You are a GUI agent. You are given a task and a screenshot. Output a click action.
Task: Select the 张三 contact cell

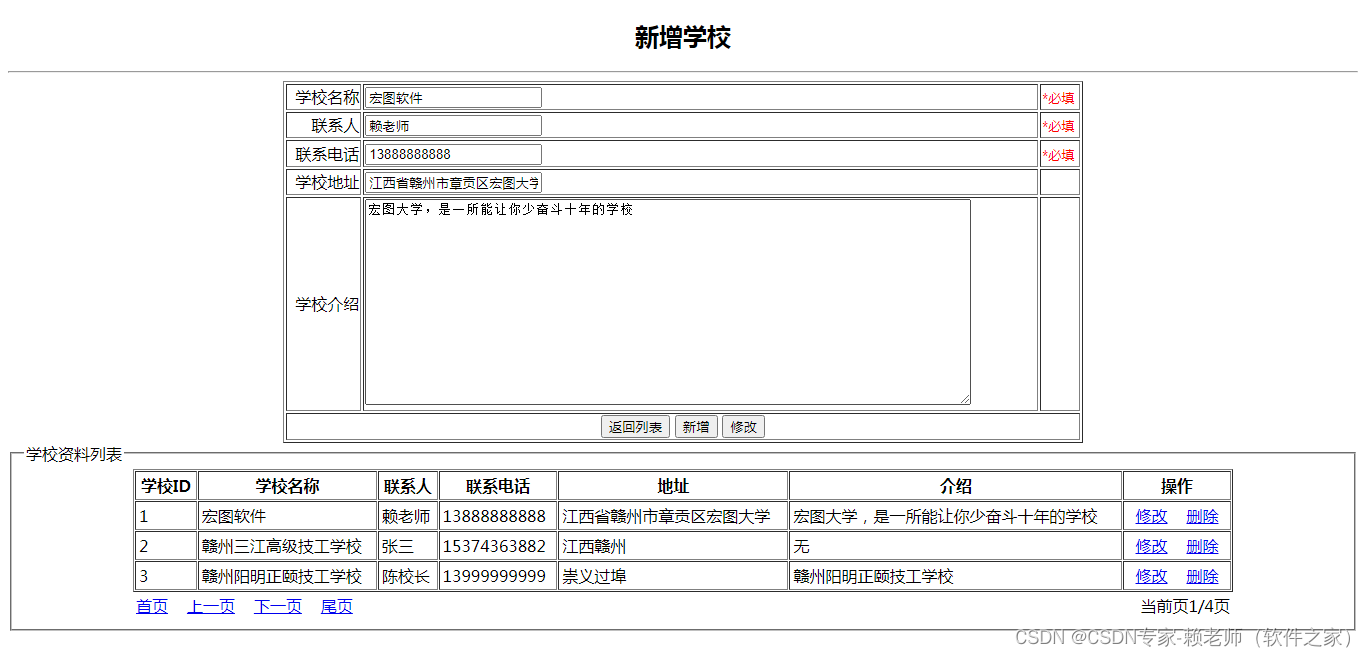tap(408, 546)
